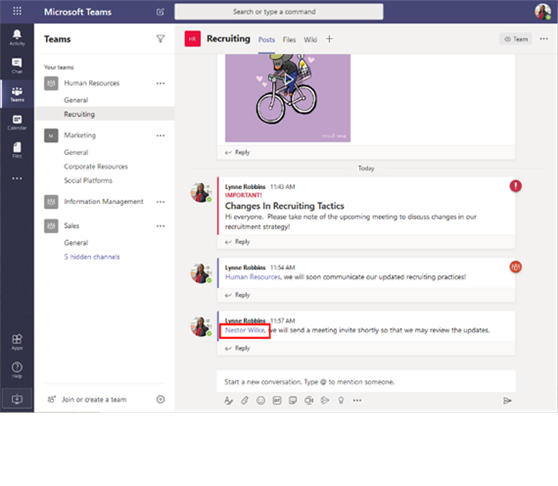The height and width of the screenshot is (486, 558).
Task: Open General channel under Marketing
Action: coord(76,152)
